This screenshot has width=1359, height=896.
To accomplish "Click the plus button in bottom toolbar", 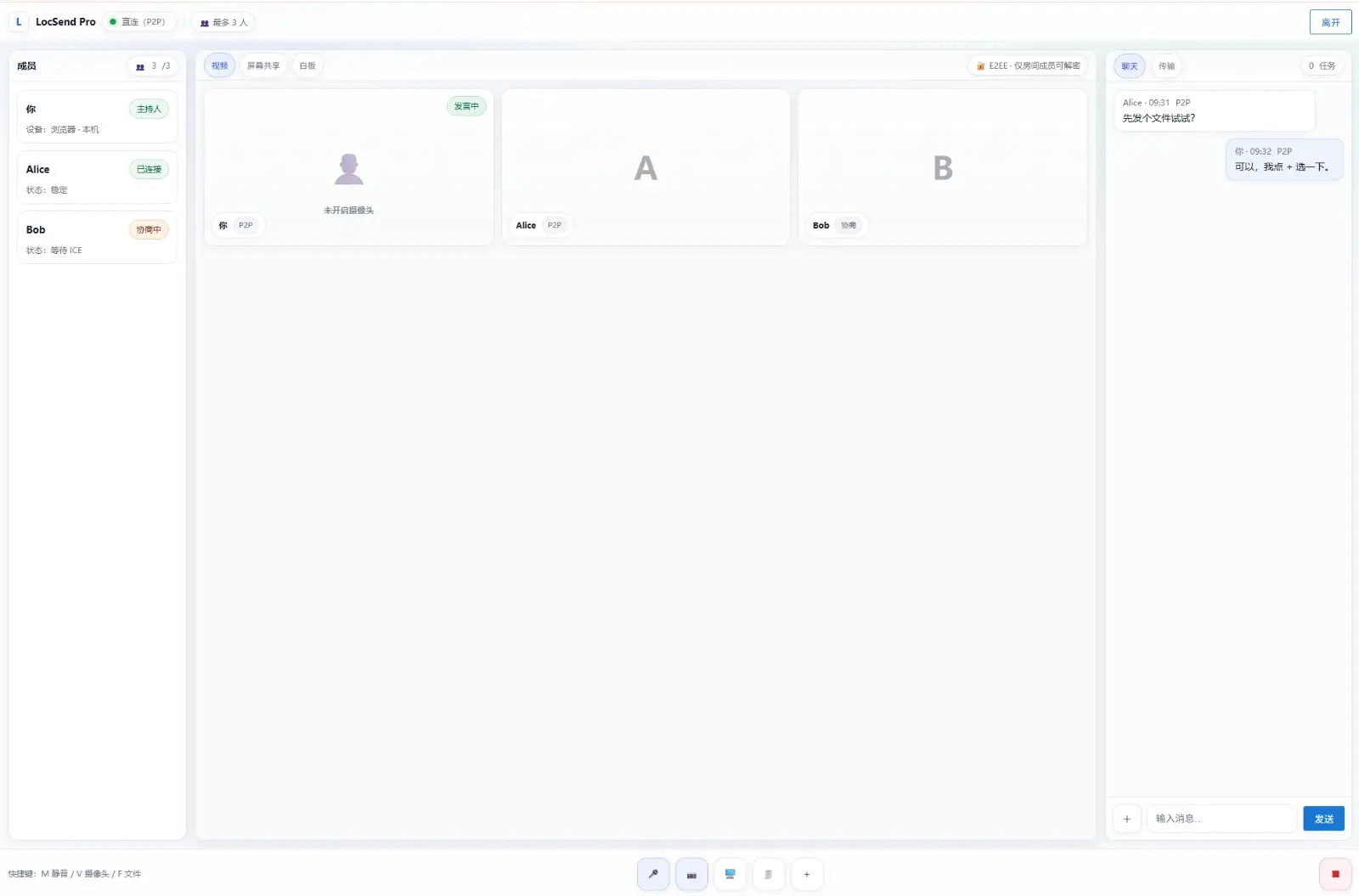I will tap(806, 874).
